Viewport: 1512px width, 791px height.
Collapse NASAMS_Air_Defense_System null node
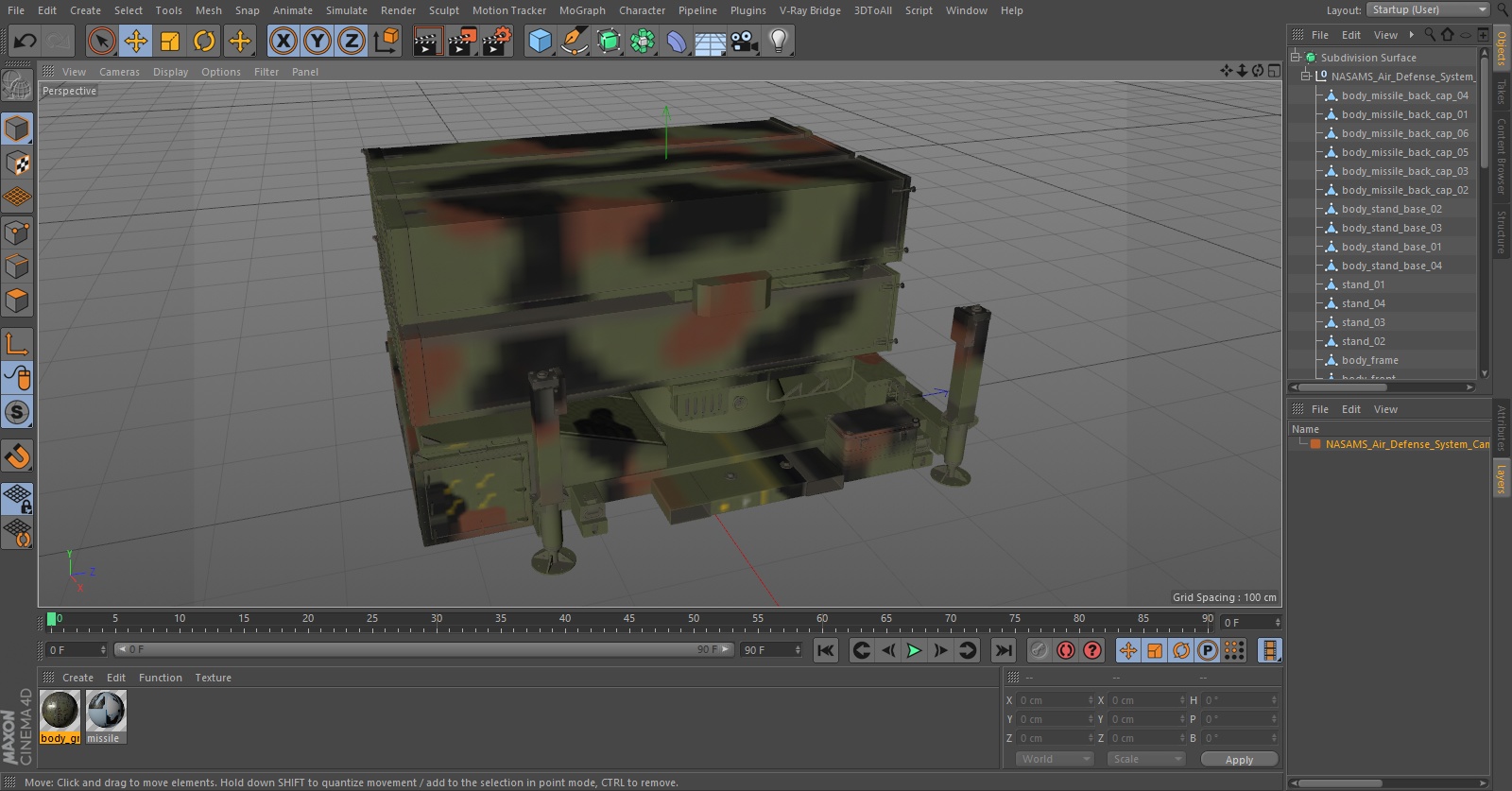(1306, 77)
